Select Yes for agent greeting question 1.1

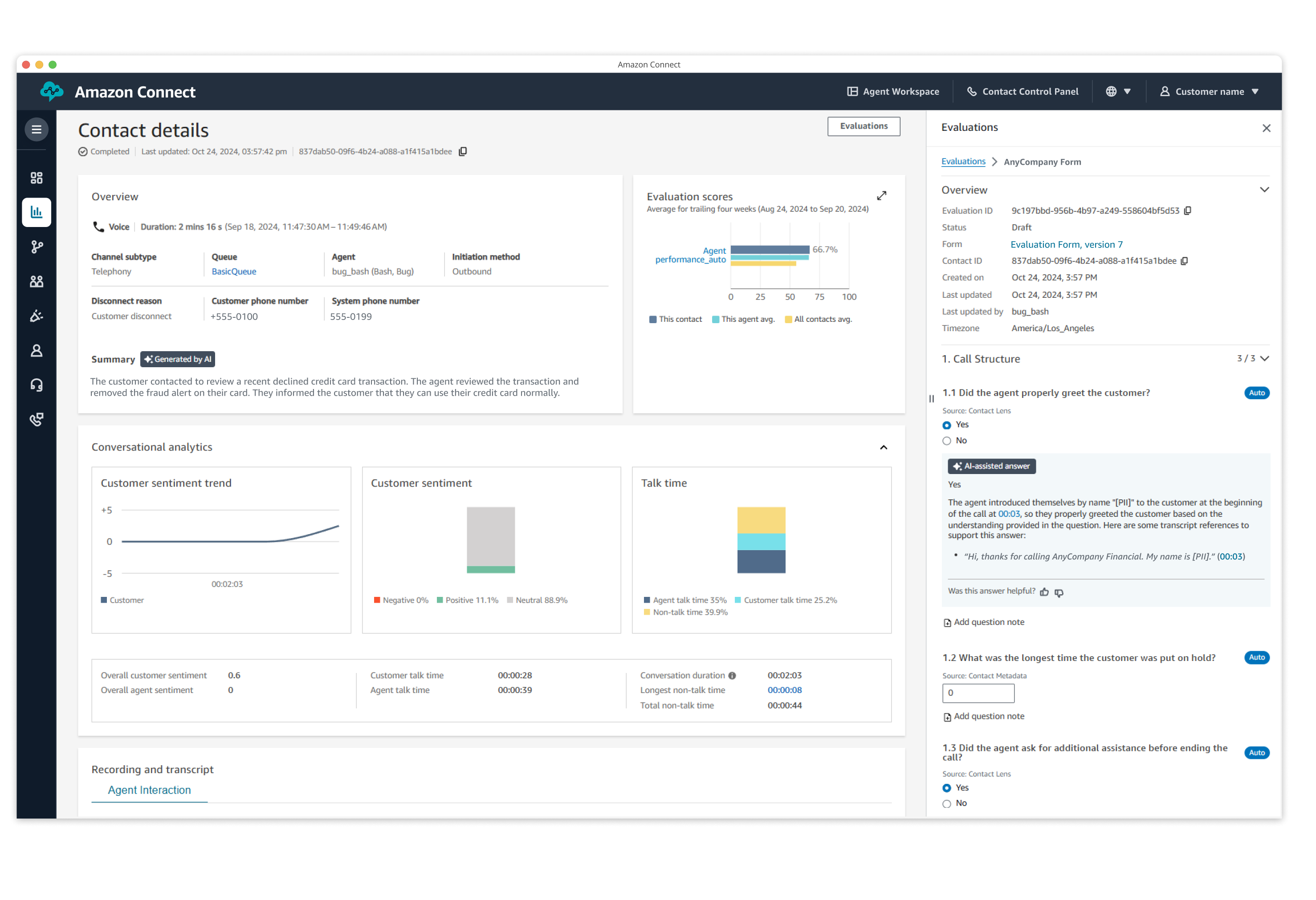pos(947,425)
